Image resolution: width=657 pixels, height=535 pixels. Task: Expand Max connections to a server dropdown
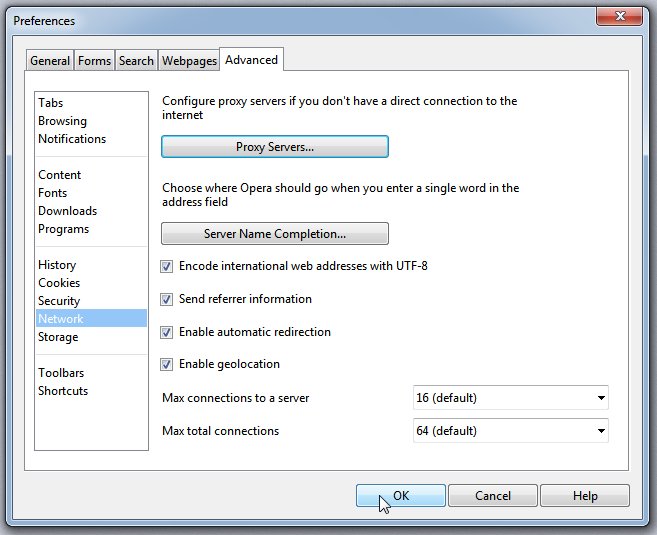tap(510, 398)
